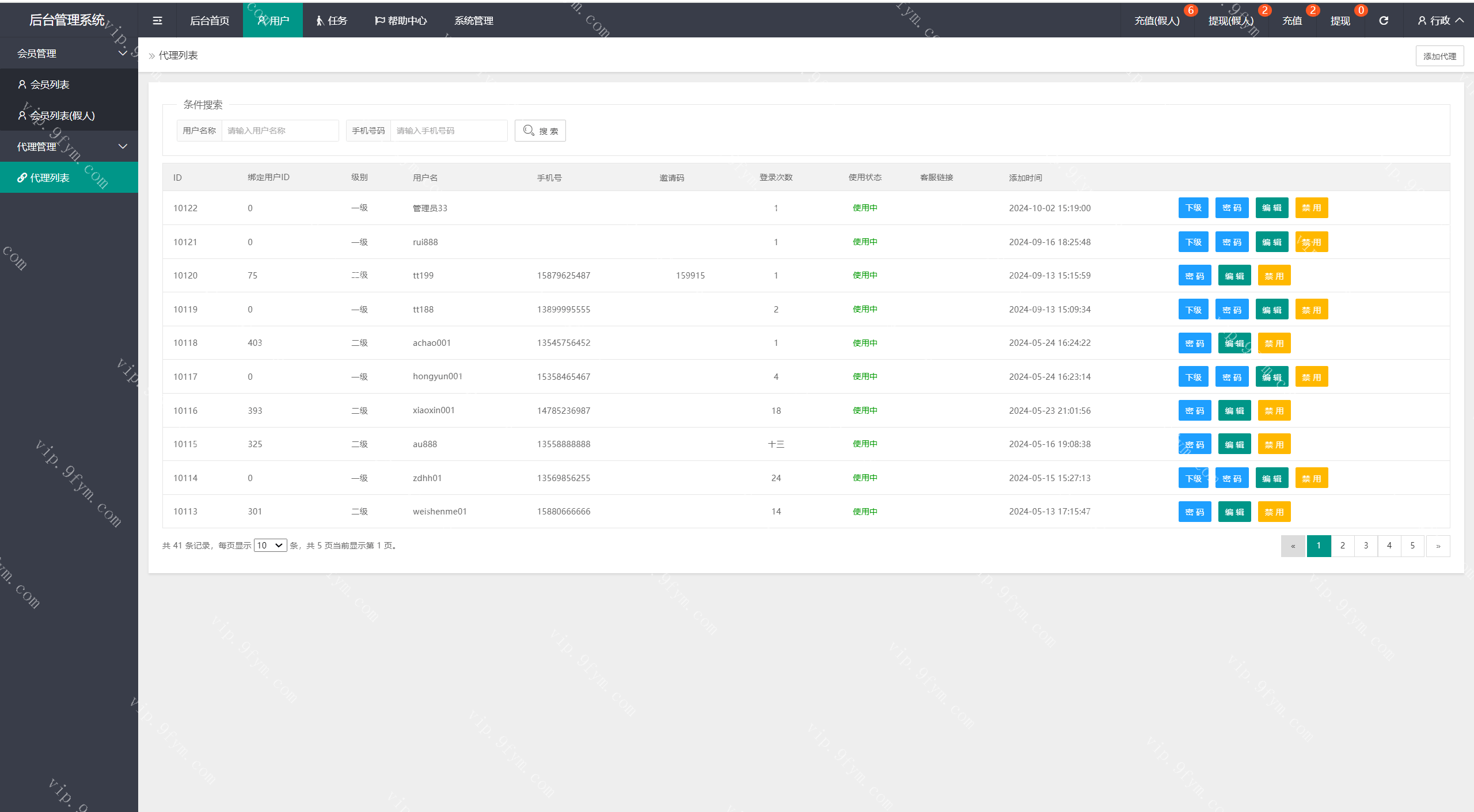
Task: Open the 行政 user account menu
Action: pyautogui.click(x=1440, y=21)
